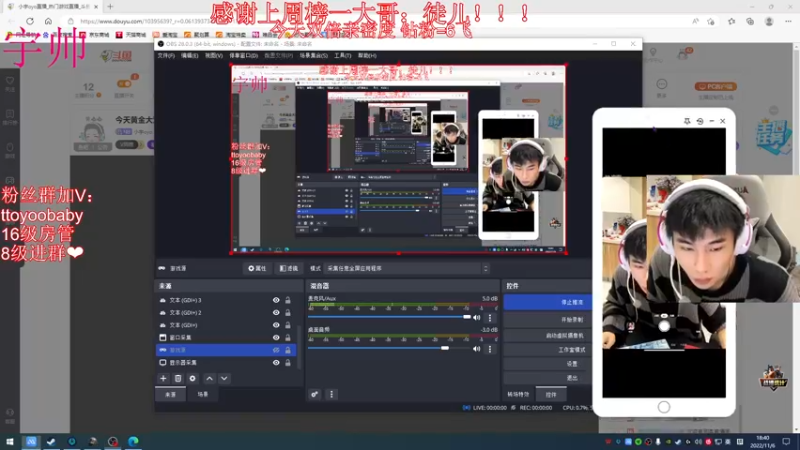Mute the 桌面音频 speaker icon

click(477, 349)
